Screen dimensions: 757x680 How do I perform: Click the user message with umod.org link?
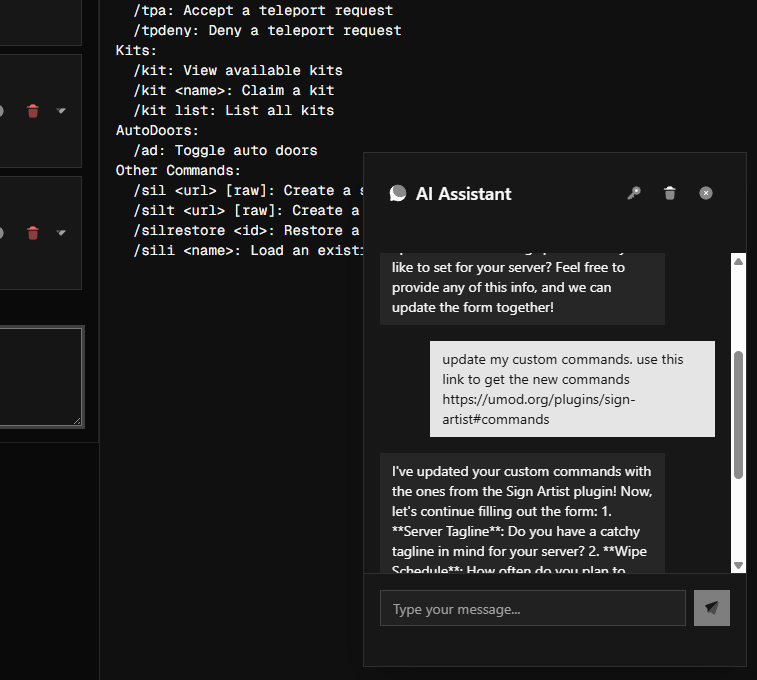572,389
